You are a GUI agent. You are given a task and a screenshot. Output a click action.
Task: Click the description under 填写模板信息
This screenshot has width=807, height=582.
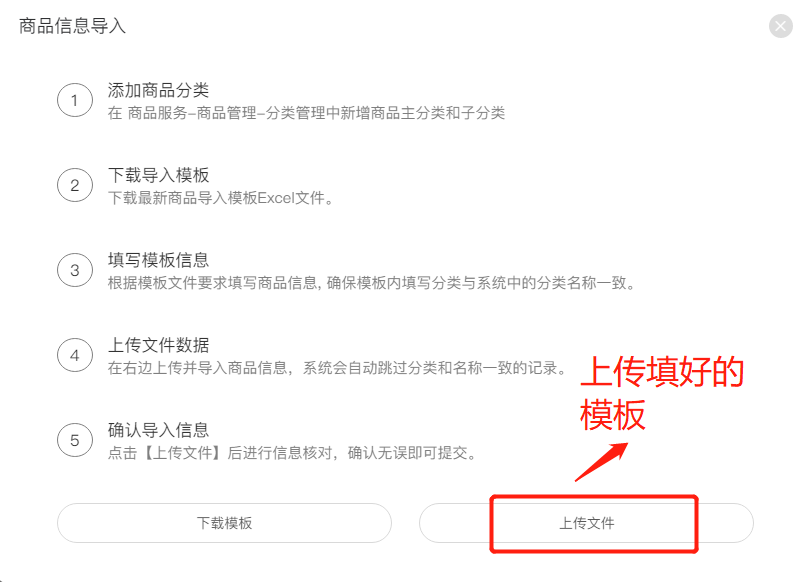click(372, 283)
